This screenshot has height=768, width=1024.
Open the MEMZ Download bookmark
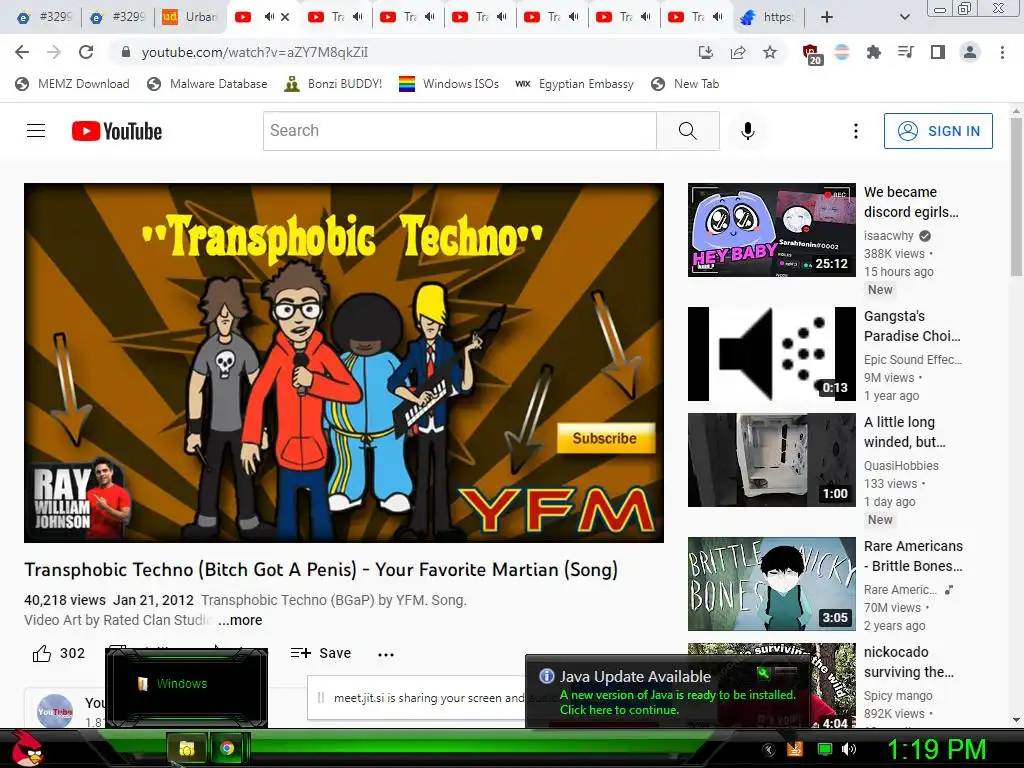point(72,84)
